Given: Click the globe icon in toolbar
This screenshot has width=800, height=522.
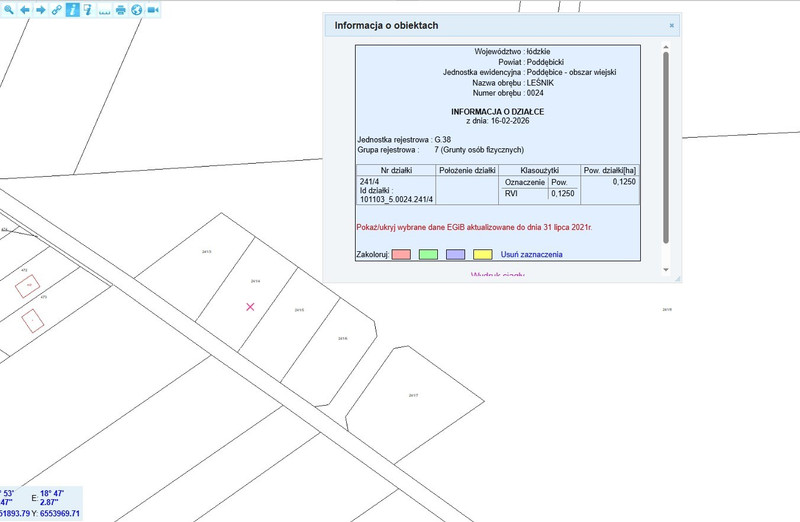Looking at the screenshot, I should coord(136,9).
